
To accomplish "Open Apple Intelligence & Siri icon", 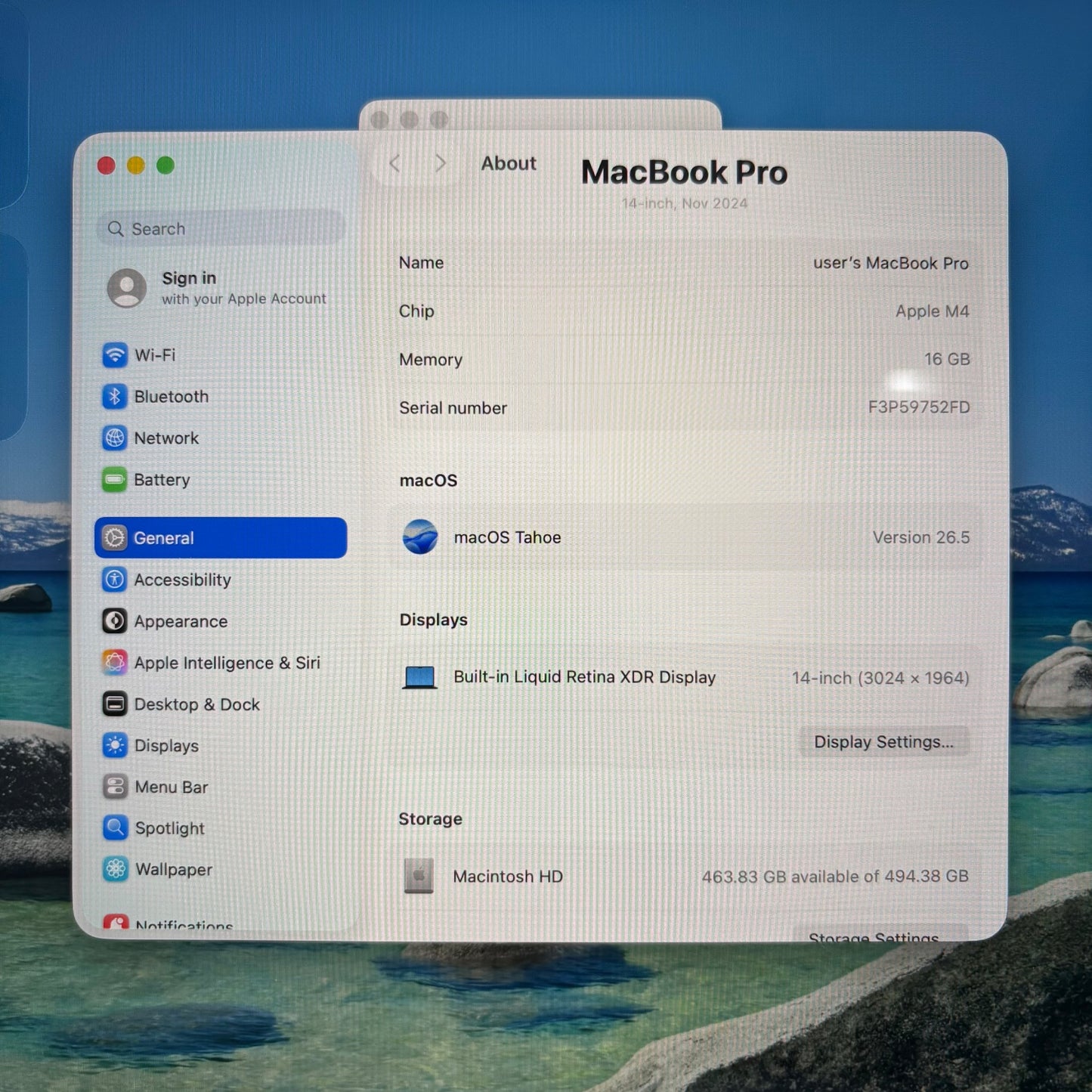I will pos(115,663).
